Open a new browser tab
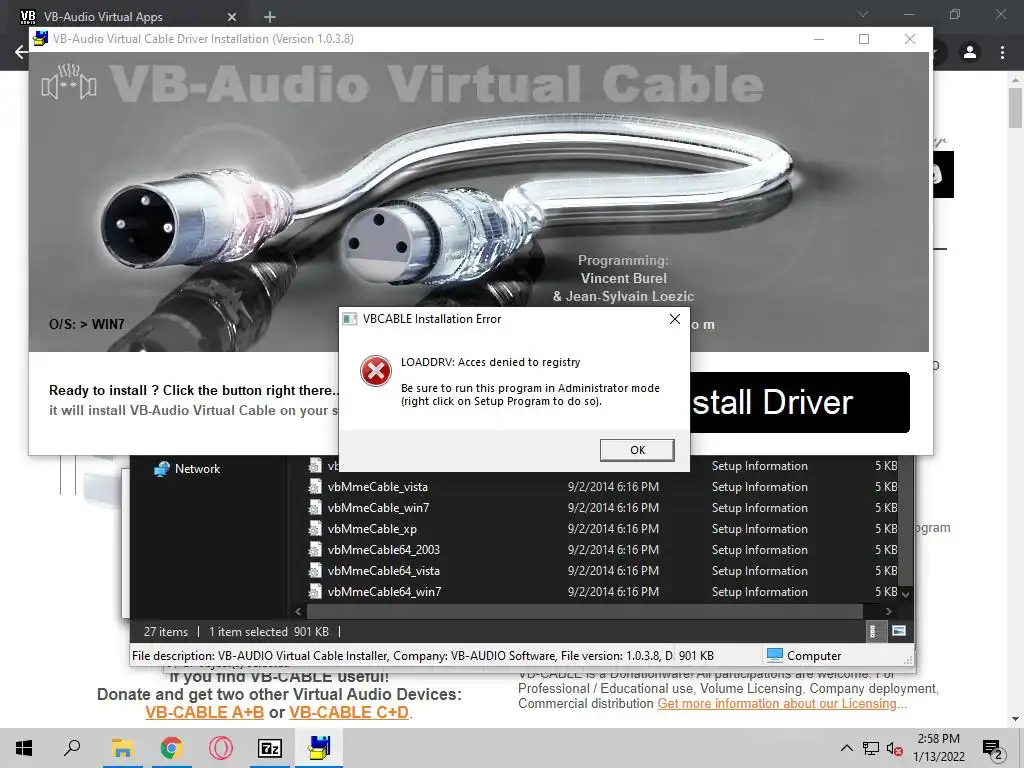1024x768 pixels. coord(270,17)
